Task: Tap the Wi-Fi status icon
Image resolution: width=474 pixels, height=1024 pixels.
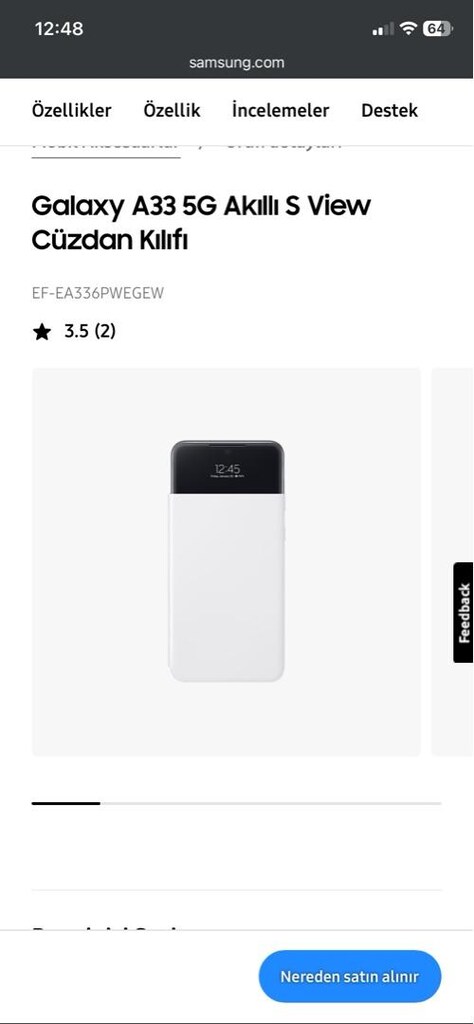Action: (x=409, y=28)
